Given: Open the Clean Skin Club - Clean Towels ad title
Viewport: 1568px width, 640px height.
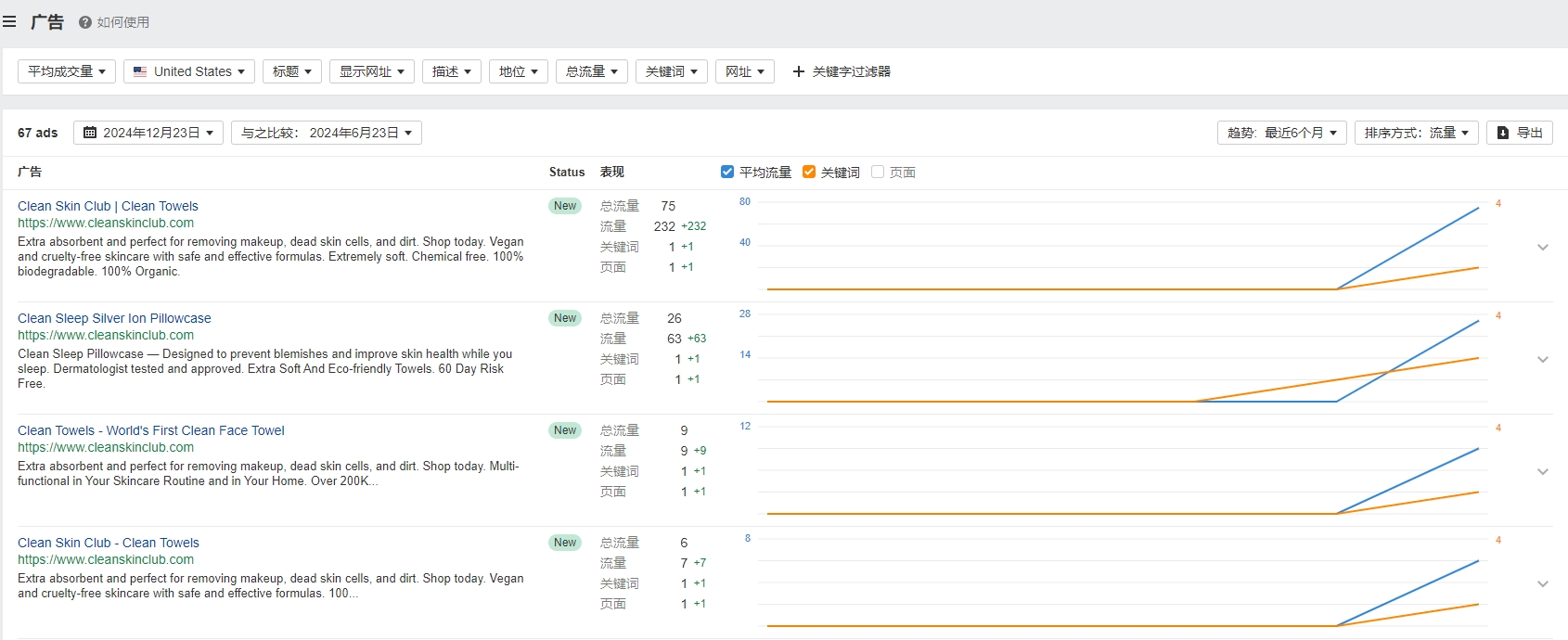Looking at the screenshot, I should pos(109,543).
